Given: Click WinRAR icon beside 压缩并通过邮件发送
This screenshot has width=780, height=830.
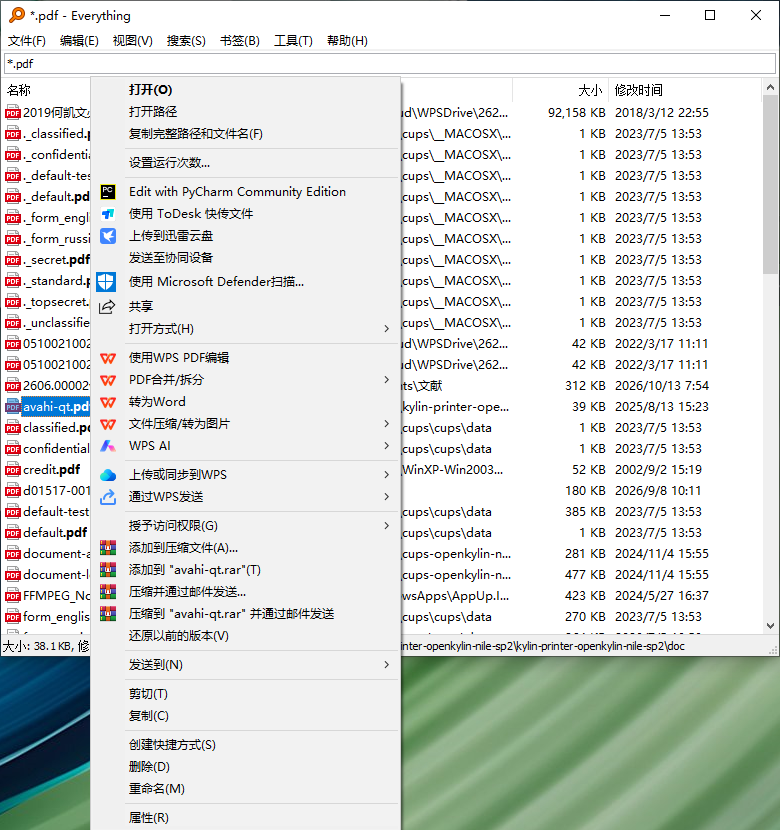Looking at the screenshot, I should click(x=108, y=592).
